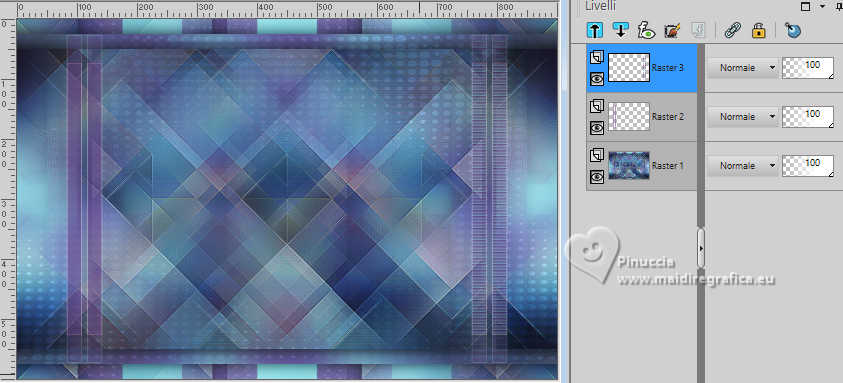
Task: Hide the Raster 2 layer
Action: 597,127
